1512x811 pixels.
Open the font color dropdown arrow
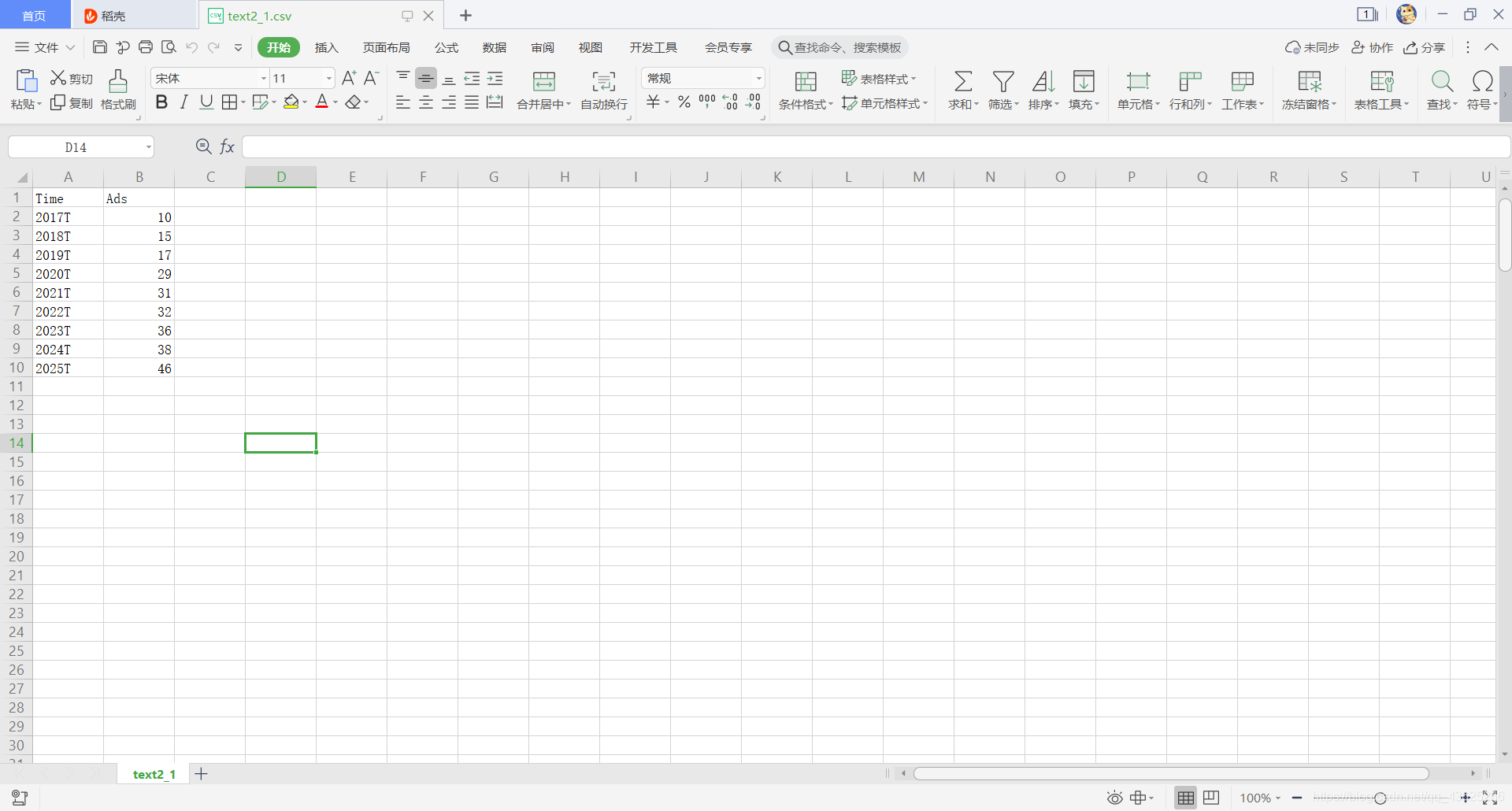tap(334, 102)
